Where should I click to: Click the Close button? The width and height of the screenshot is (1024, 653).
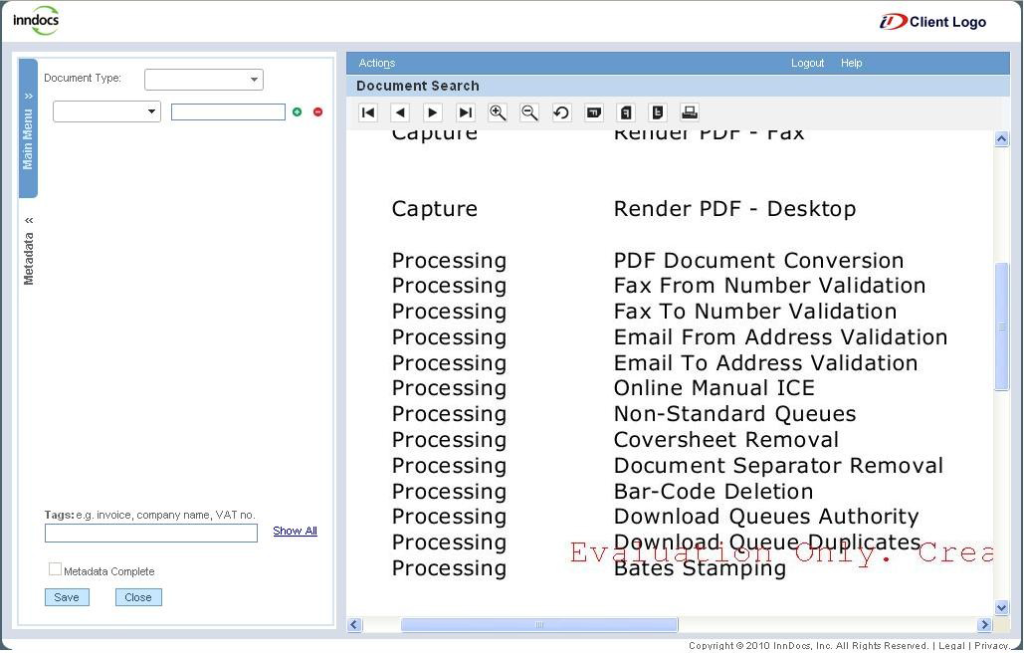pyautogui.click(x=138, y=597)
